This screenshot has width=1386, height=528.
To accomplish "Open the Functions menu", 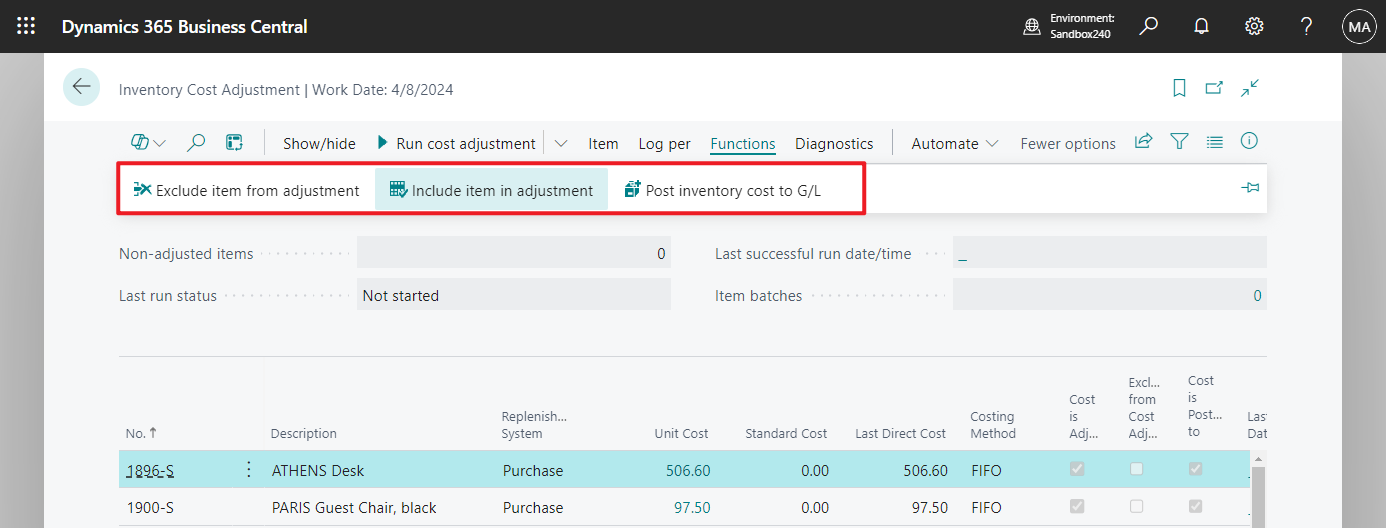I will (x=743, y=143).
